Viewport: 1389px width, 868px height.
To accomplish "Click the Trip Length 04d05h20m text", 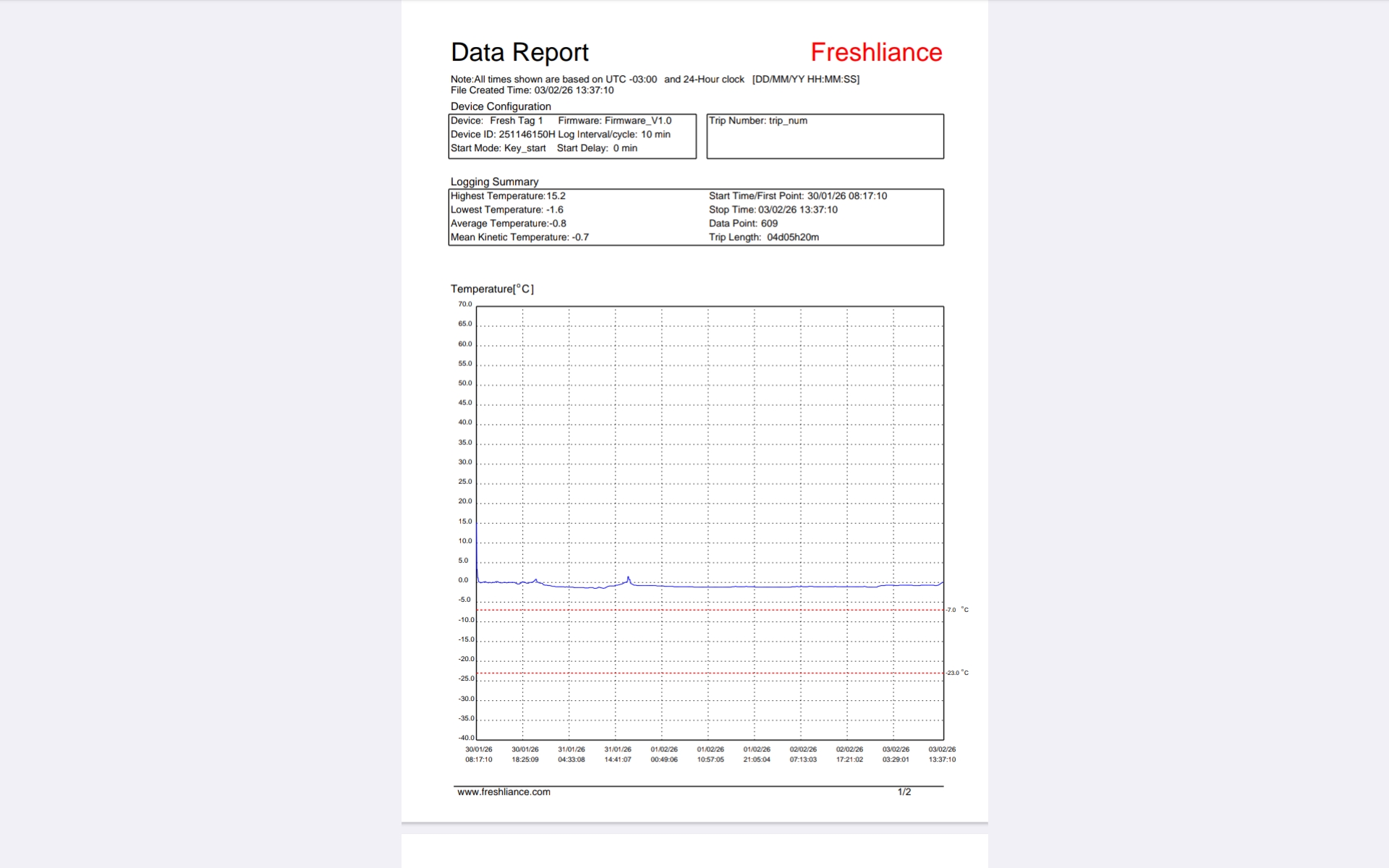I will coord(763,237).
